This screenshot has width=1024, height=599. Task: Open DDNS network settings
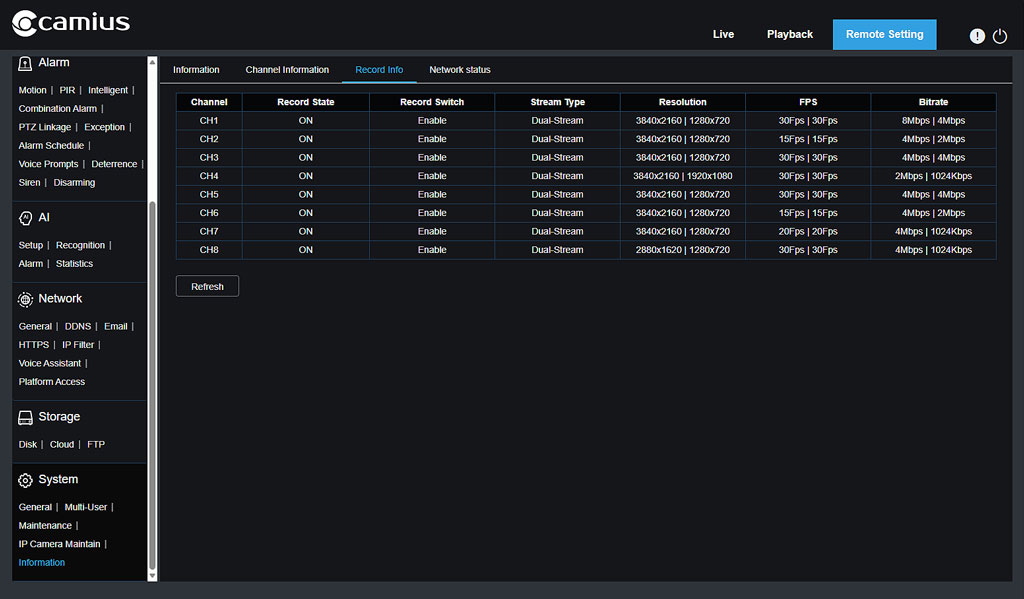pos(77,325)
